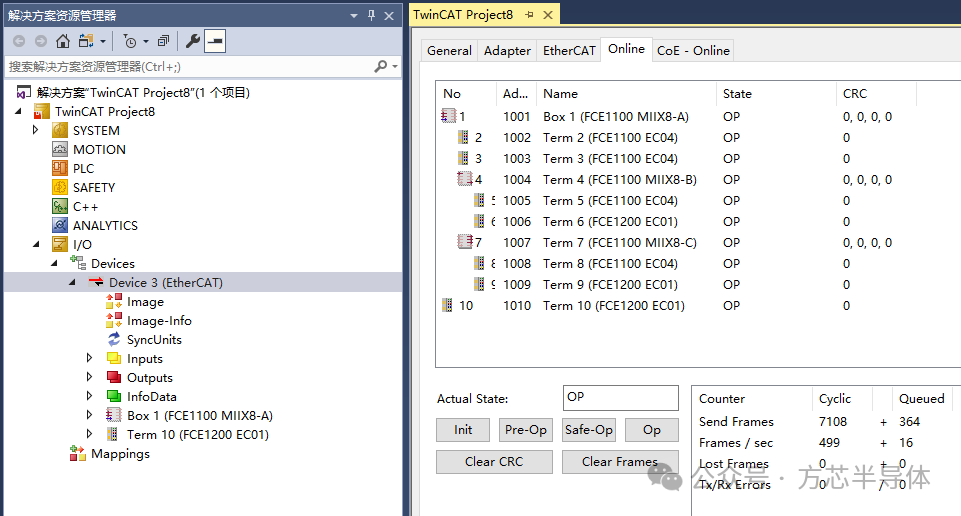Toggle auto-hide pin of Solution Explorer panel
Screen dimensions: 961x516
(371, 15)
